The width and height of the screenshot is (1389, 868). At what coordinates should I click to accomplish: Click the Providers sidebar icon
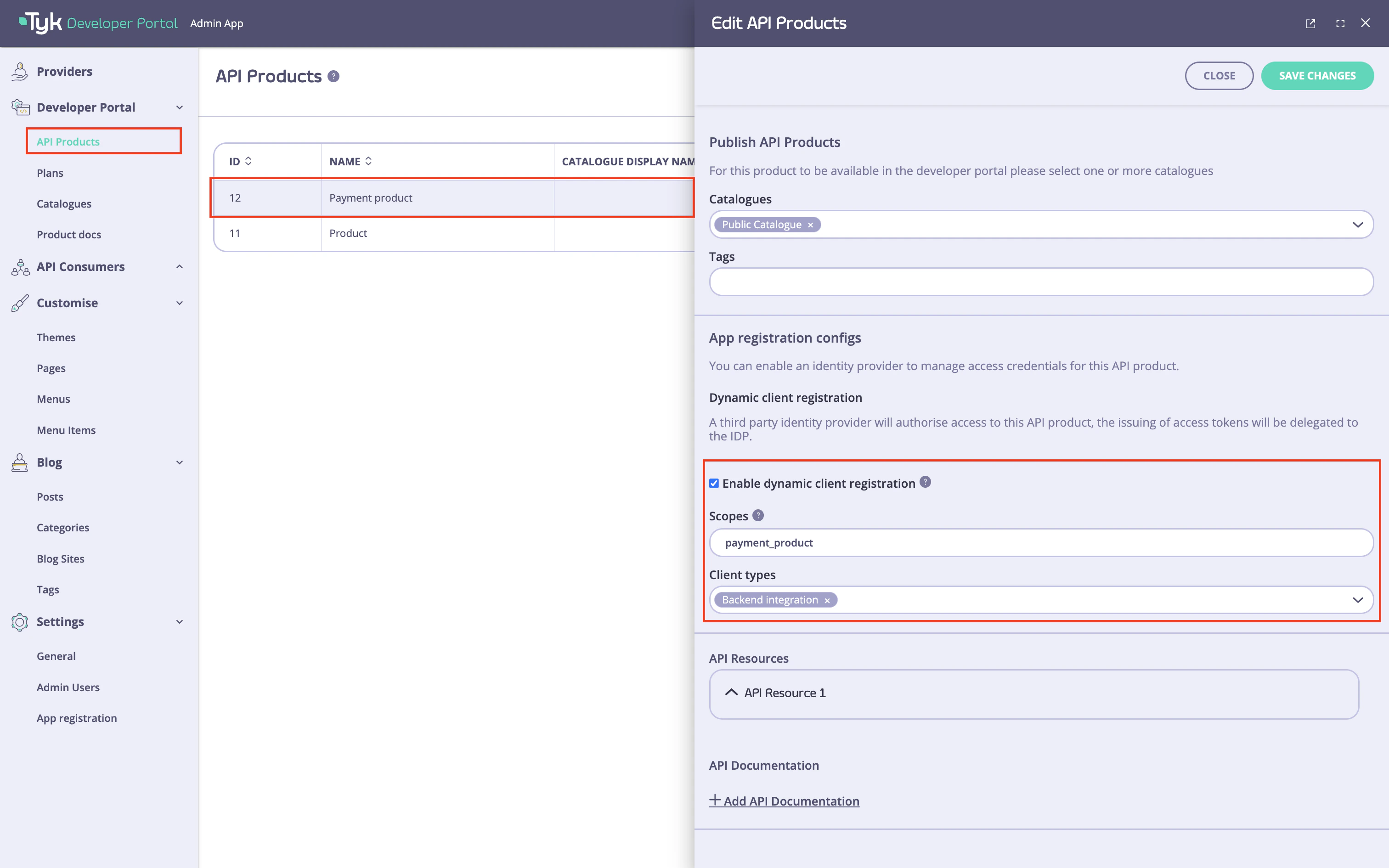point(19,71)
